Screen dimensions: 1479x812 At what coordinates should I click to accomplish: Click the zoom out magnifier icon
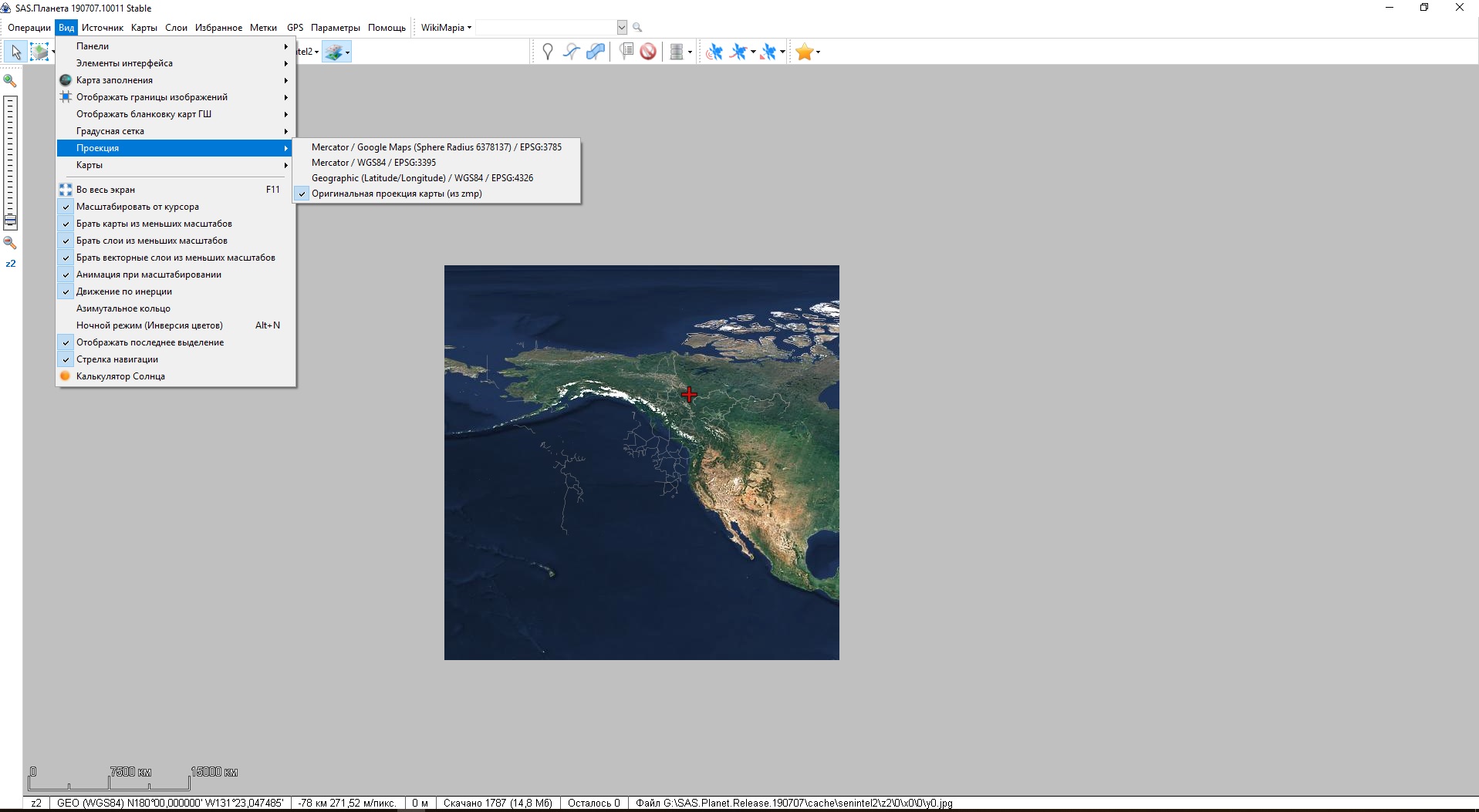[10, 243]
